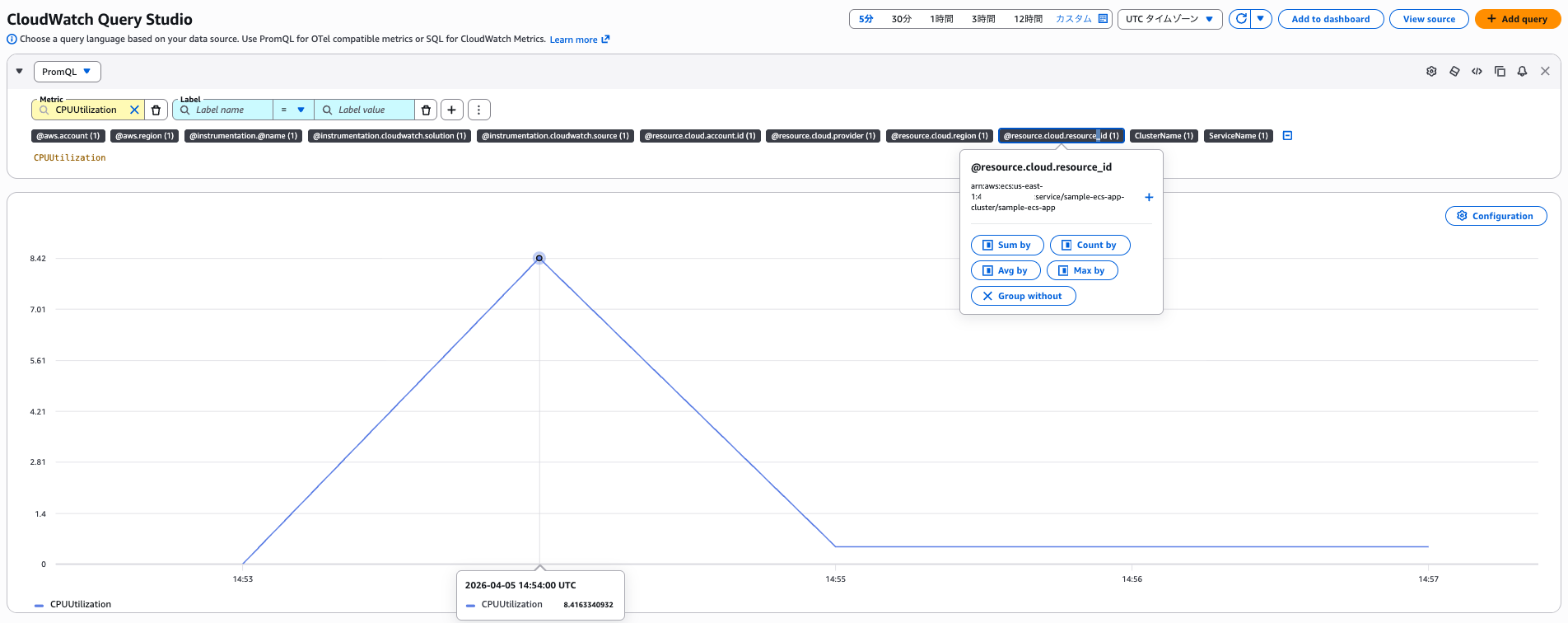Screen dimensions: 1568x623
Task: Click the code view icon
Action: [x=1477, y=72]
